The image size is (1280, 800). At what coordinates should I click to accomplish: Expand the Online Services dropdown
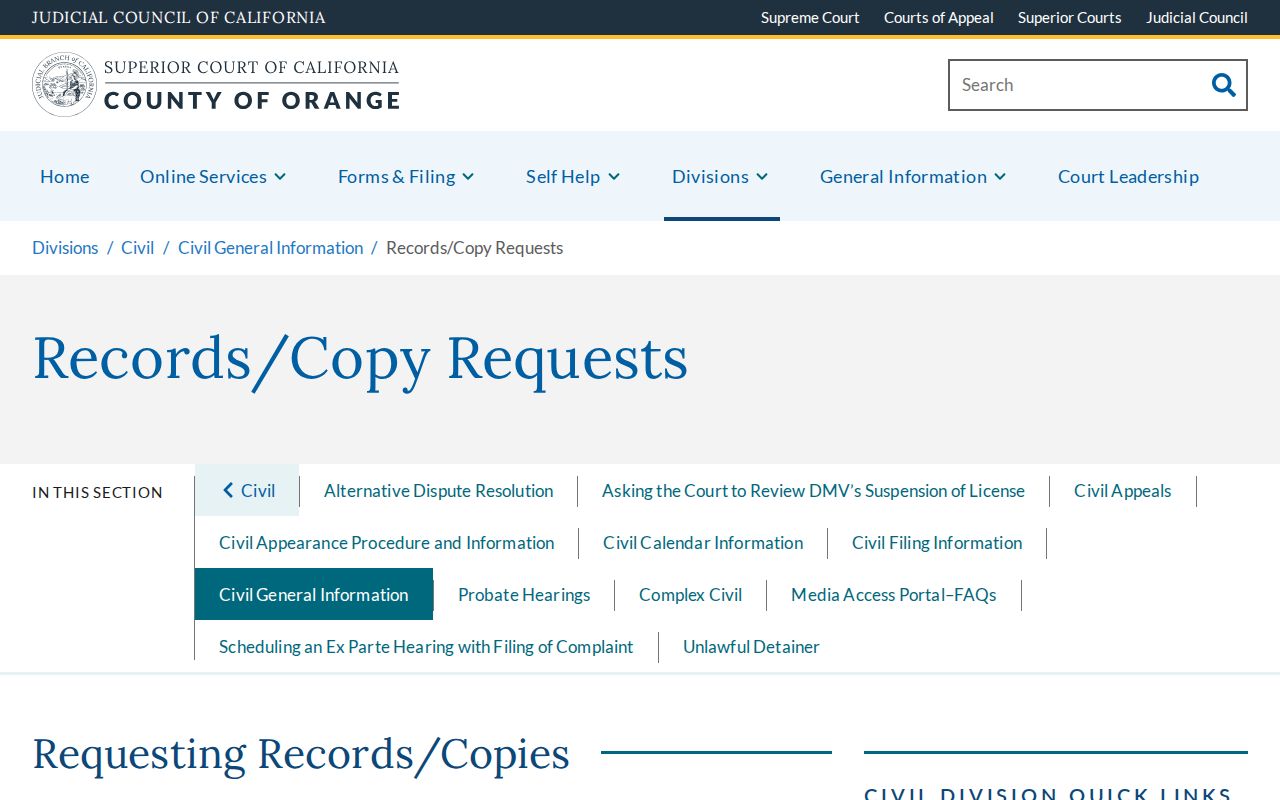point(213,176)
